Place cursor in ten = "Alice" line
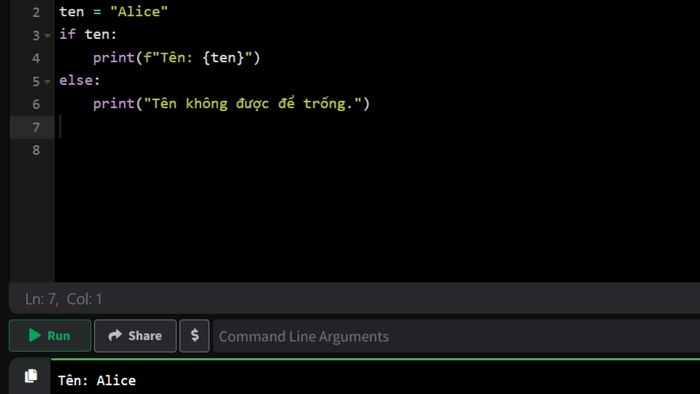Screen dimensions: 700x394 tap(113, 12)
